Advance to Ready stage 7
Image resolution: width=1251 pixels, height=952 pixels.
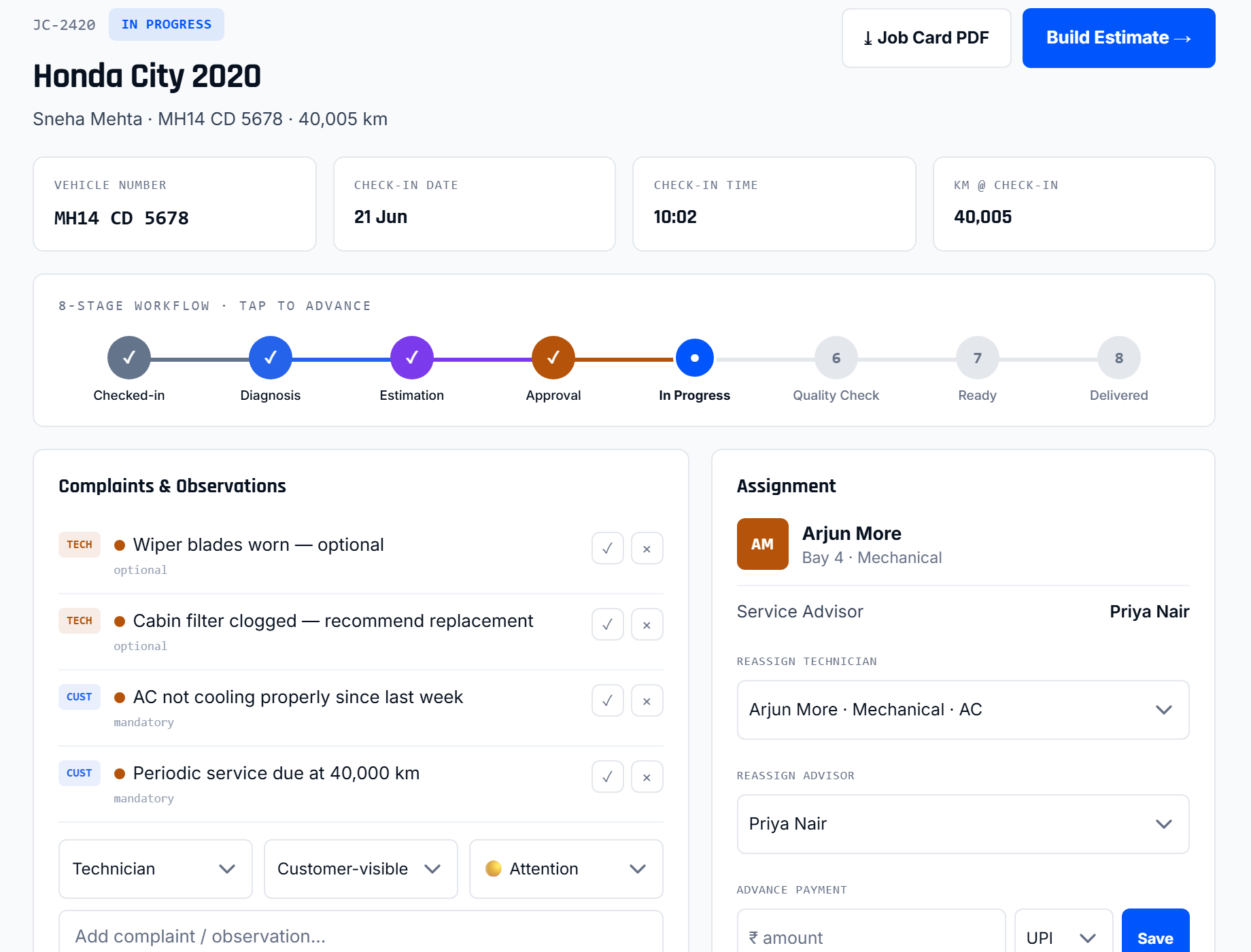[978, 358]
